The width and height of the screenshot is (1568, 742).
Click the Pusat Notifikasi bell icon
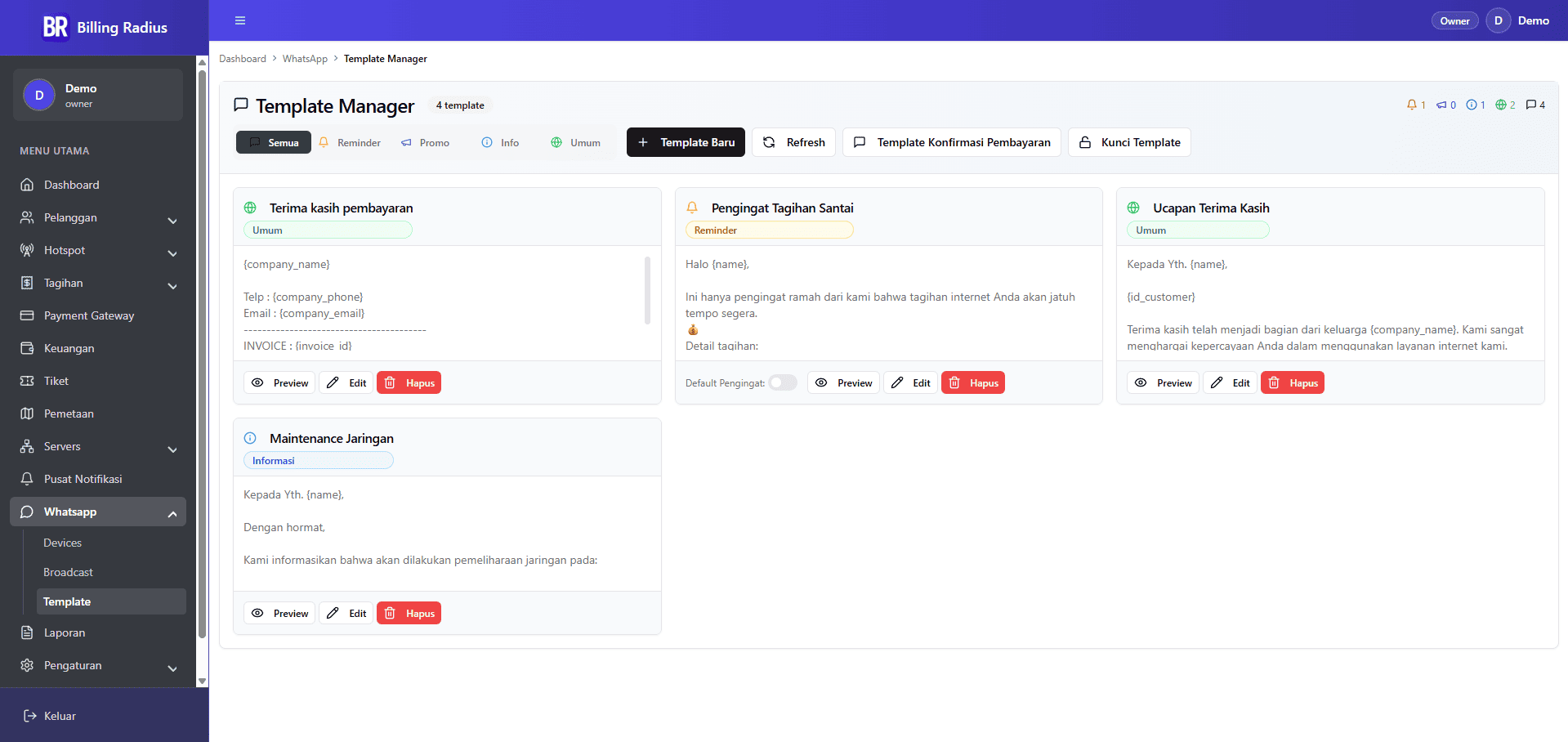[x=27, y=479]
